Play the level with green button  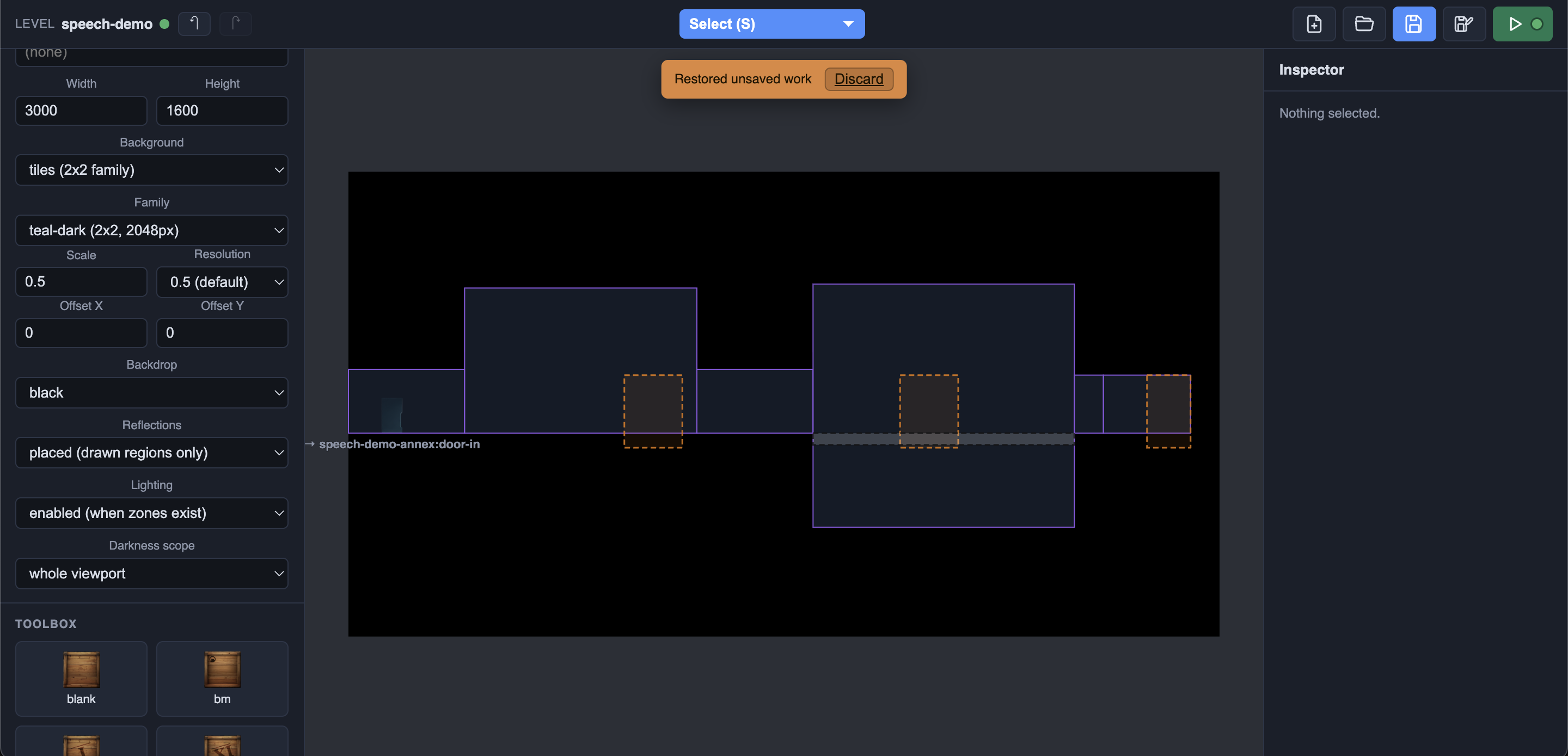click(x=1522, y=24)
